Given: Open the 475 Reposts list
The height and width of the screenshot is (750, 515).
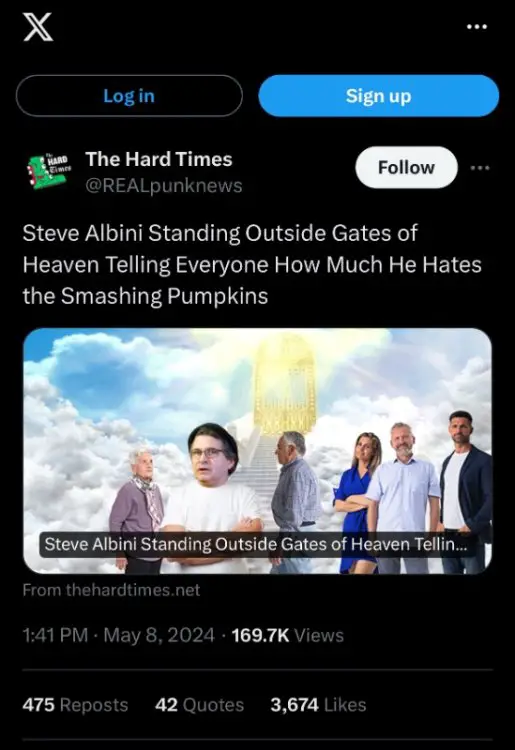Looking at the screenshot, I should pos(75,705).
